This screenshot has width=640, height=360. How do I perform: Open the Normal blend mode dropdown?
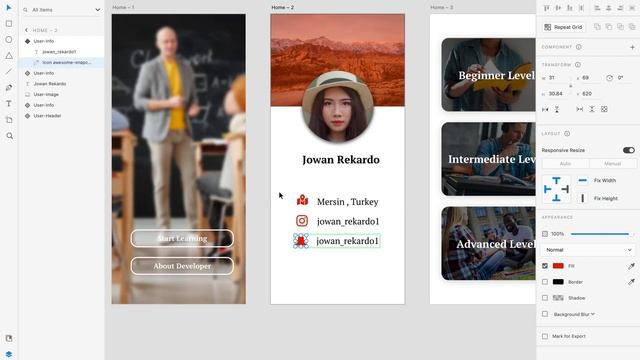[x=588, y=250]
